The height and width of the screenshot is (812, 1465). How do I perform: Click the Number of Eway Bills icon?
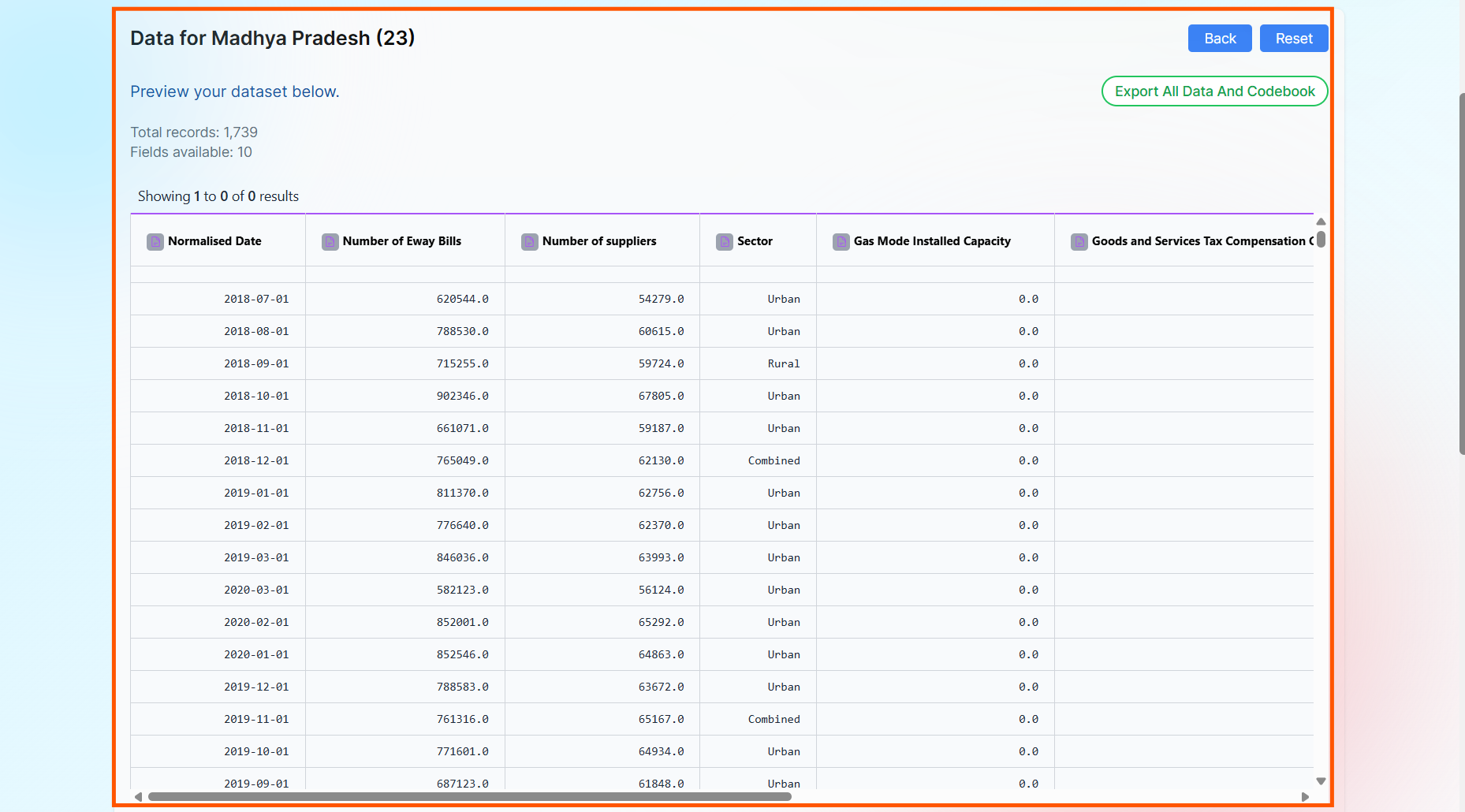coord(330,241)
